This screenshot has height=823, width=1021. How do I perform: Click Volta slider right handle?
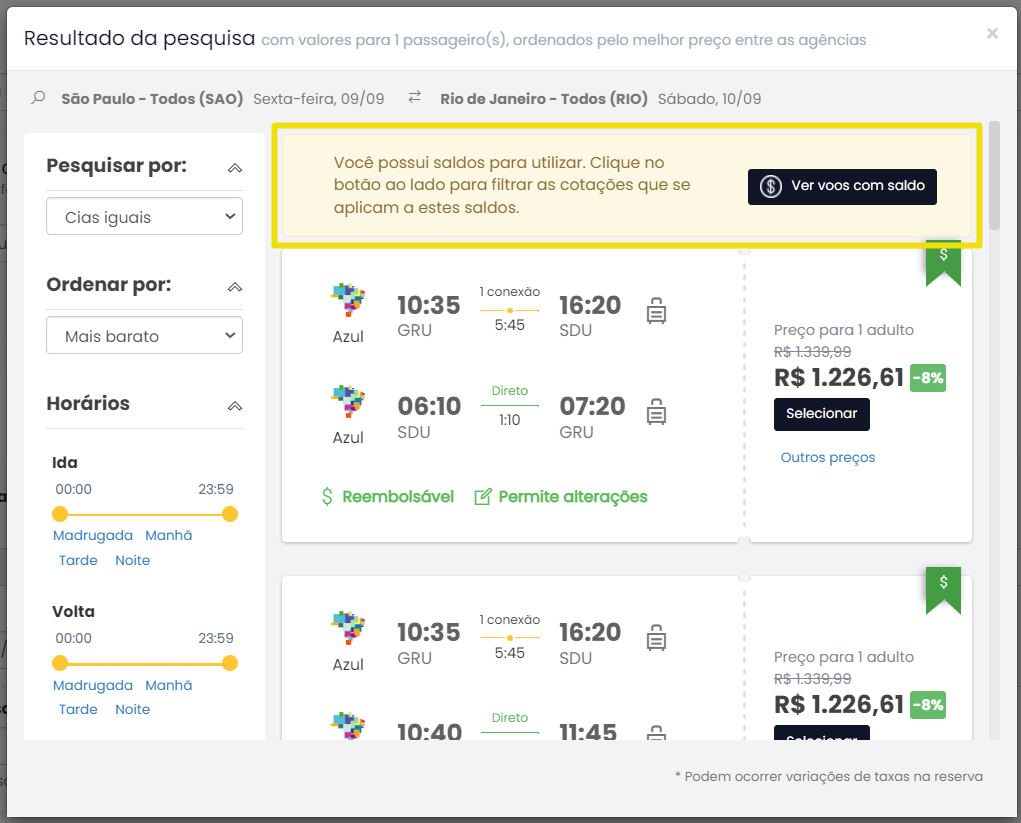tap(230, 663)
